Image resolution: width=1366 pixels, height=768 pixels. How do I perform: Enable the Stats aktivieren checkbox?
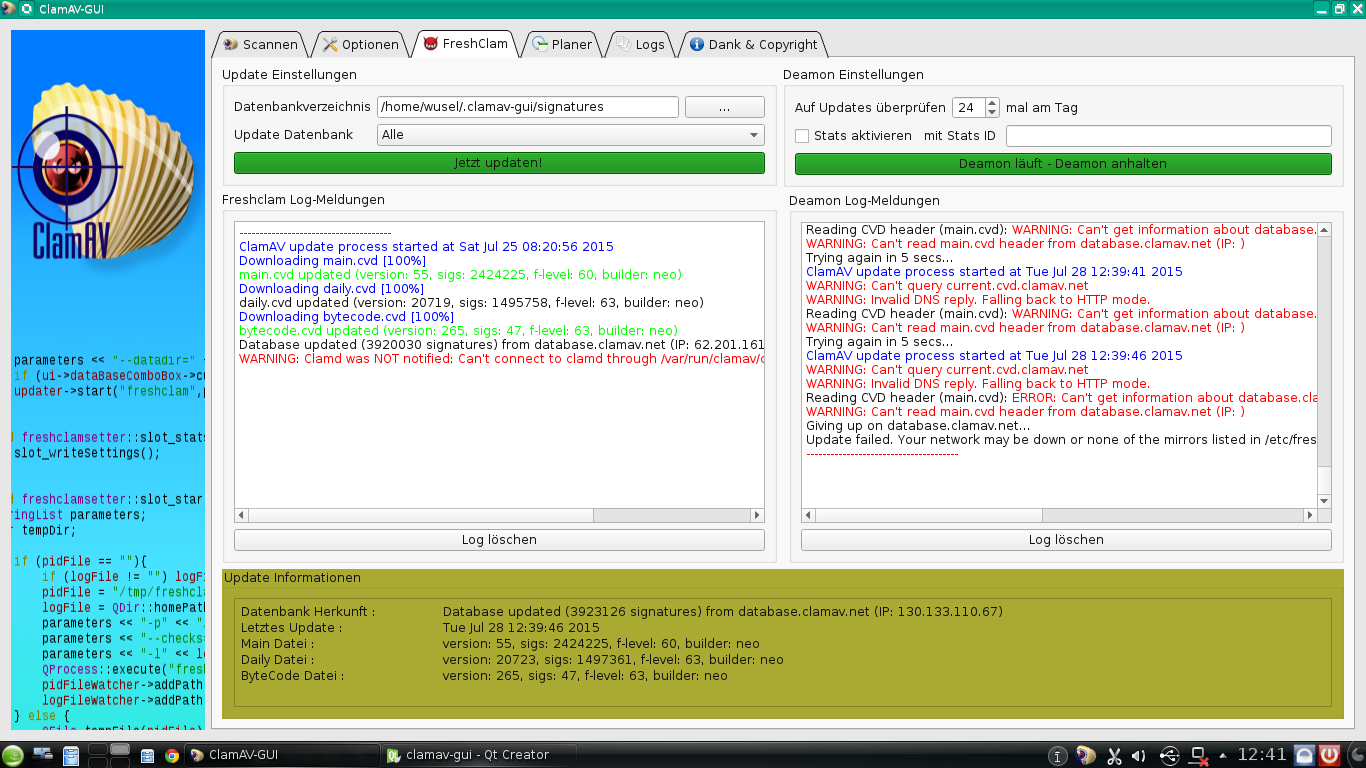(801, 136)
